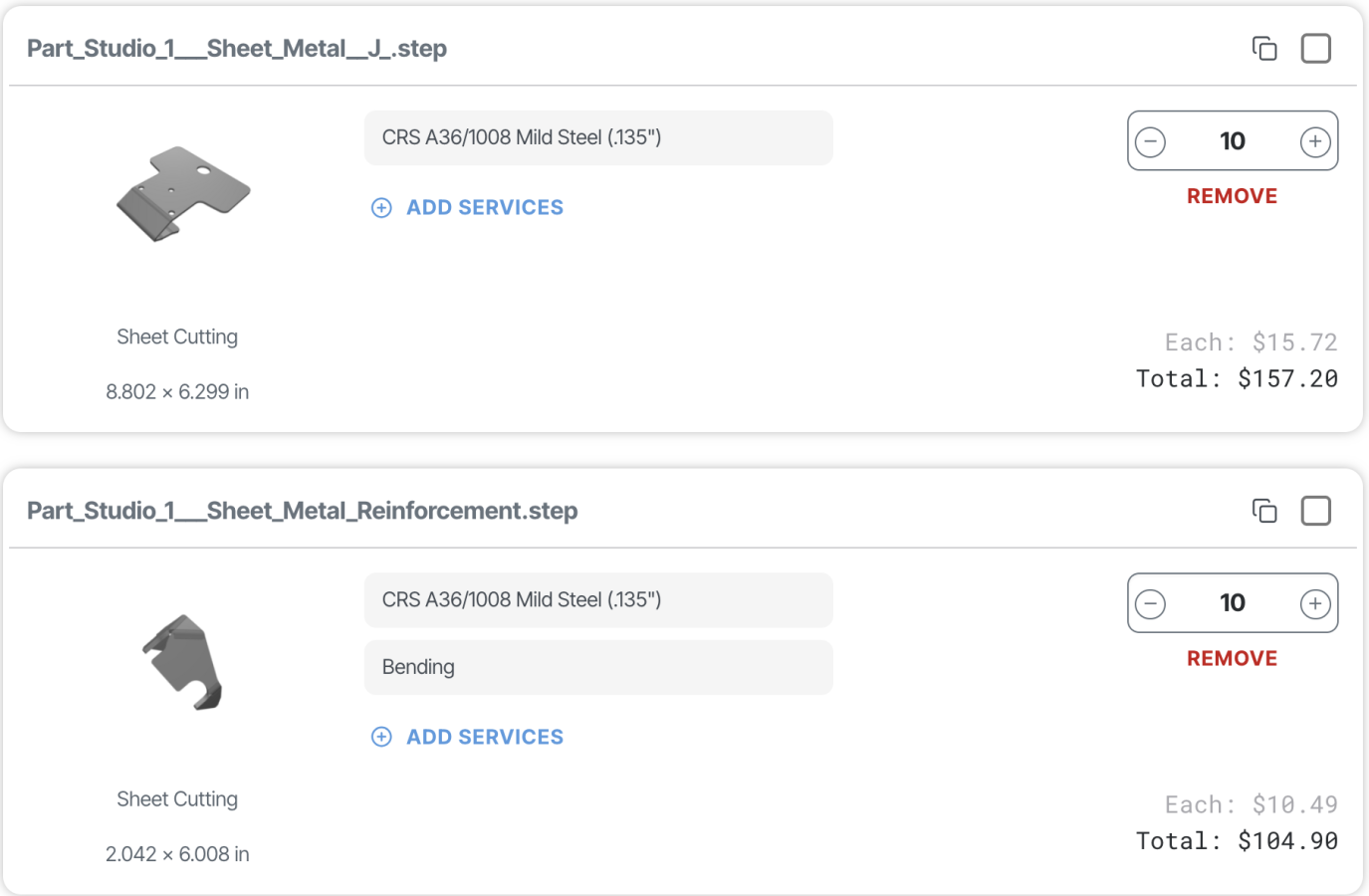Open material selector for Reinforcement part

(597, 600)
